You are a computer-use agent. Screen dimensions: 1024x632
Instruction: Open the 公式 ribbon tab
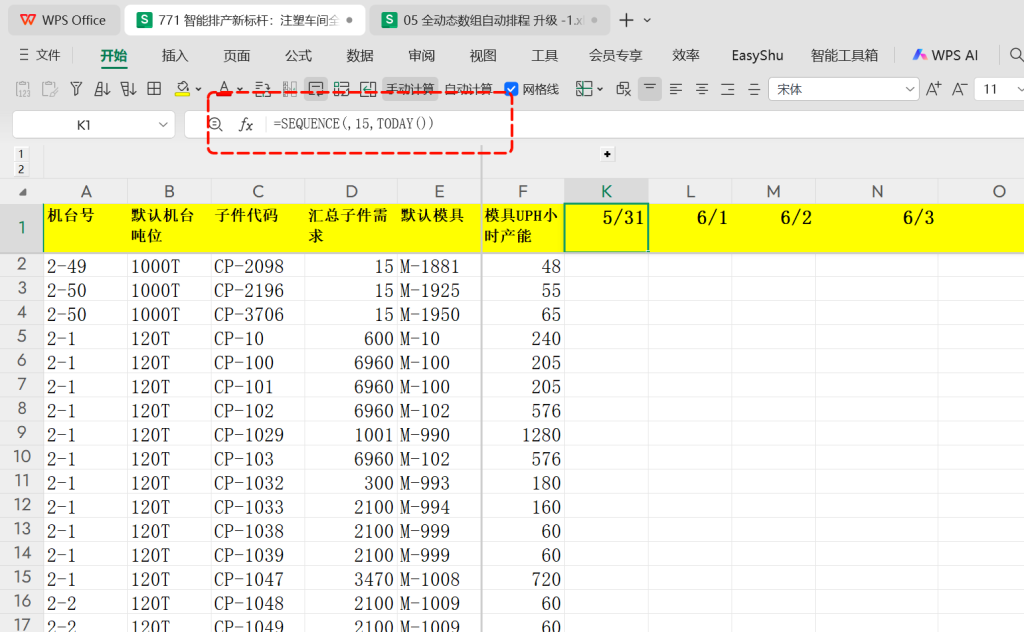298,55
